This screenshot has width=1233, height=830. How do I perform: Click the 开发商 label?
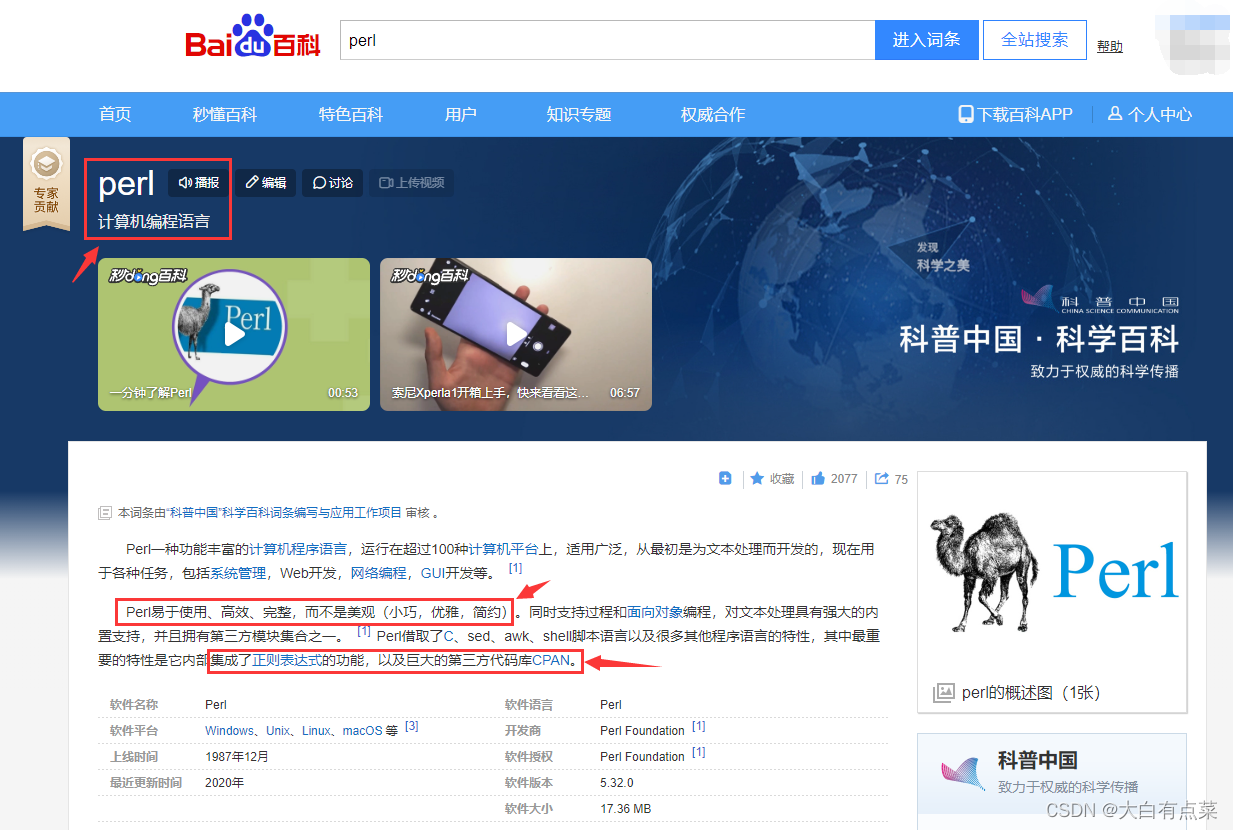tap(523, 731)
